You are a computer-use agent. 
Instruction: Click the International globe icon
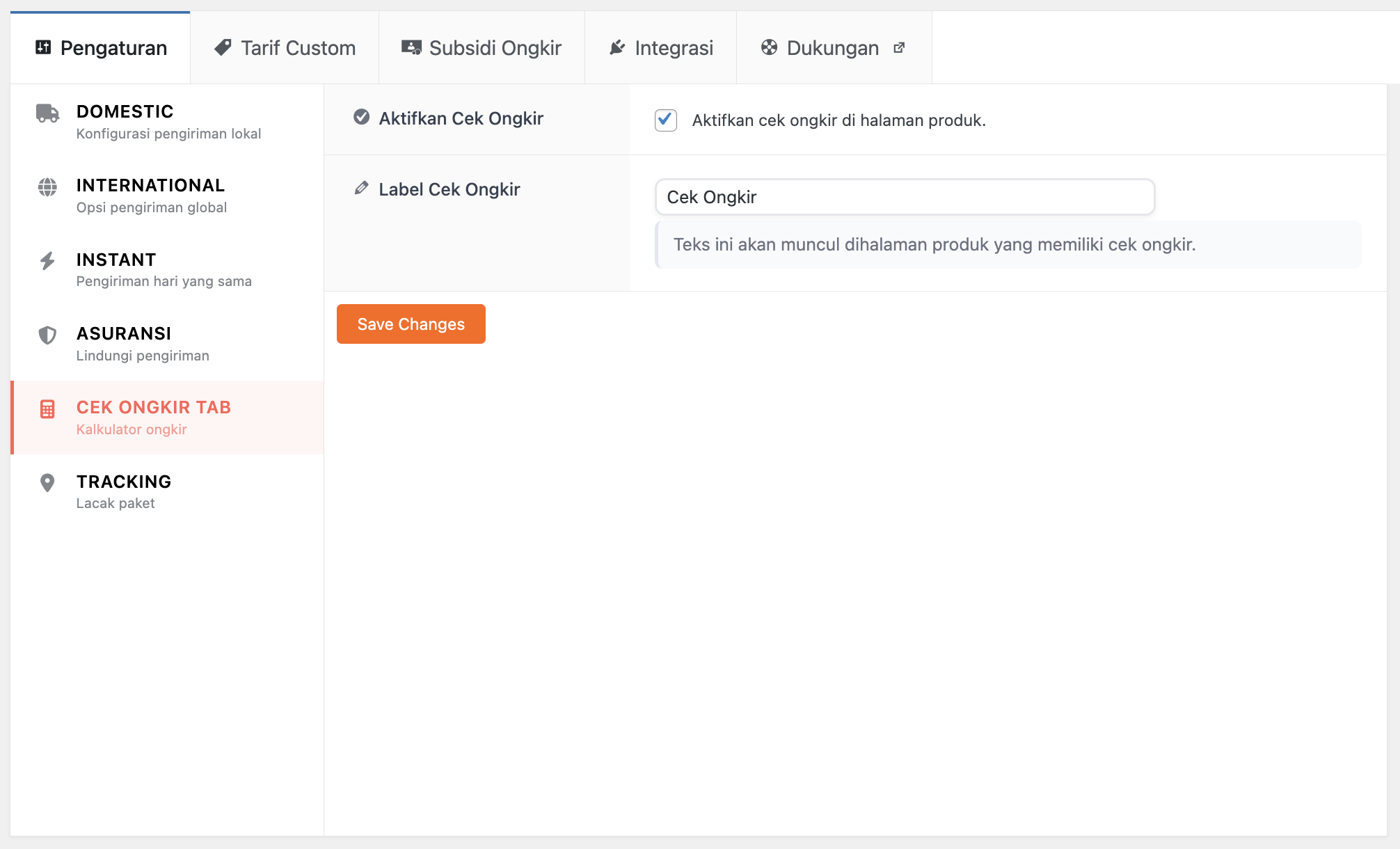[47, 187]
